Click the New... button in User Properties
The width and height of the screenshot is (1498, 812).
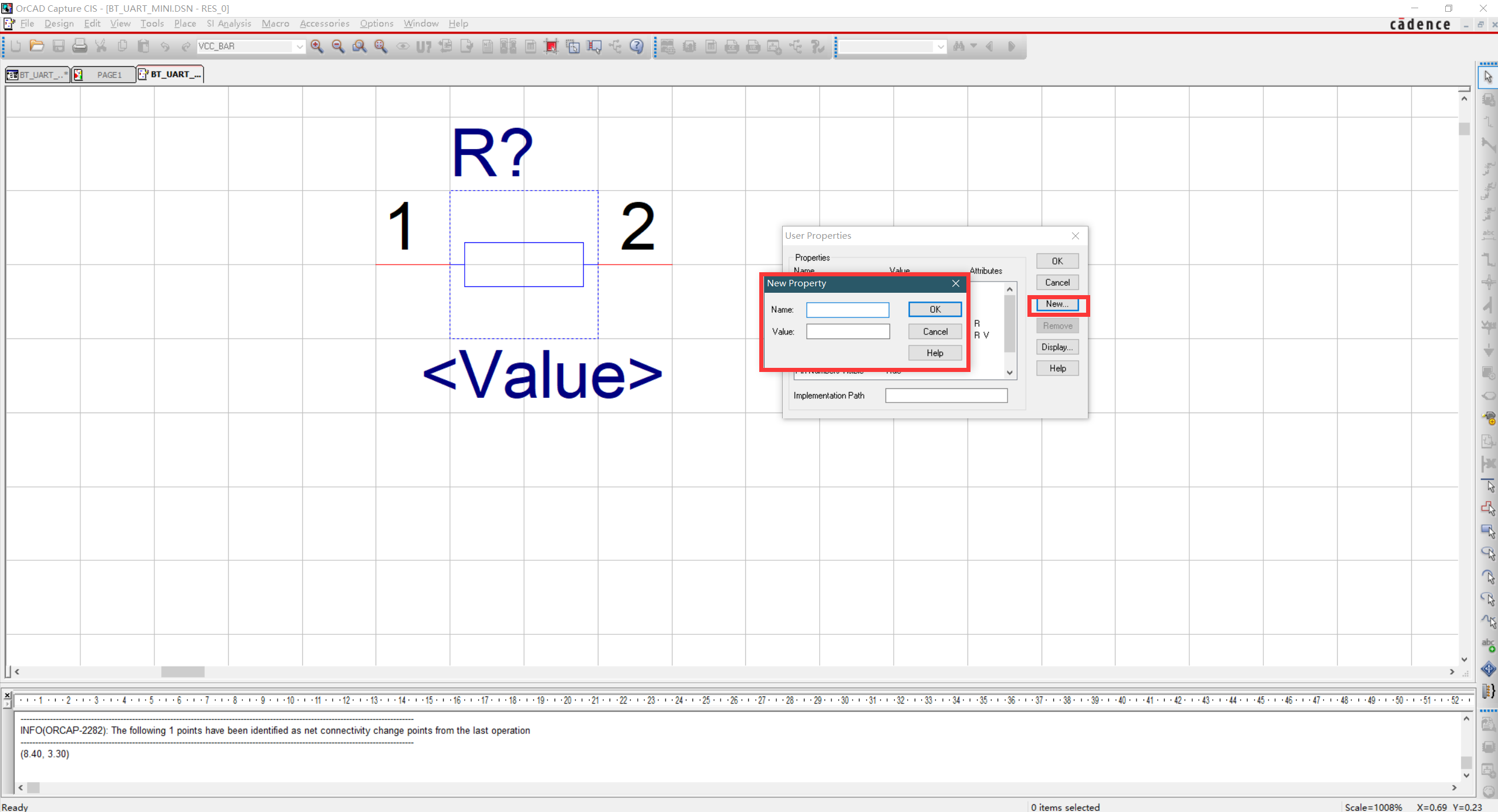[x=1057, y=304]
